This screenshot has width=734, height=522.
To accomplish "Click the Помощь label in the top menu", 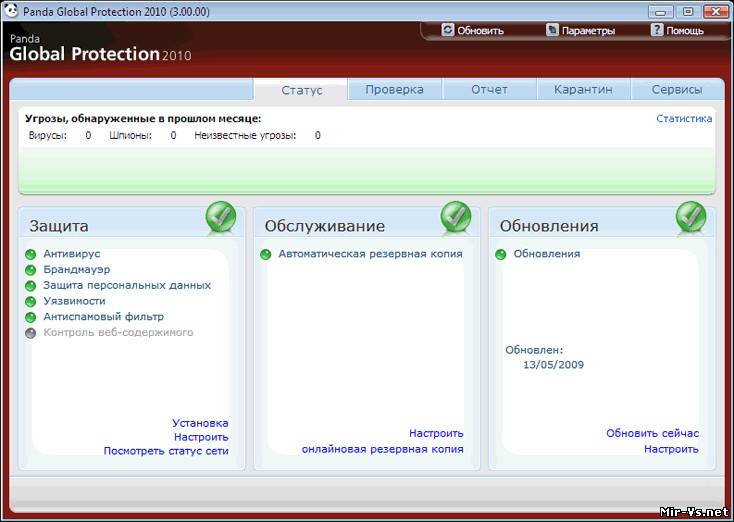I will (685, 31).
